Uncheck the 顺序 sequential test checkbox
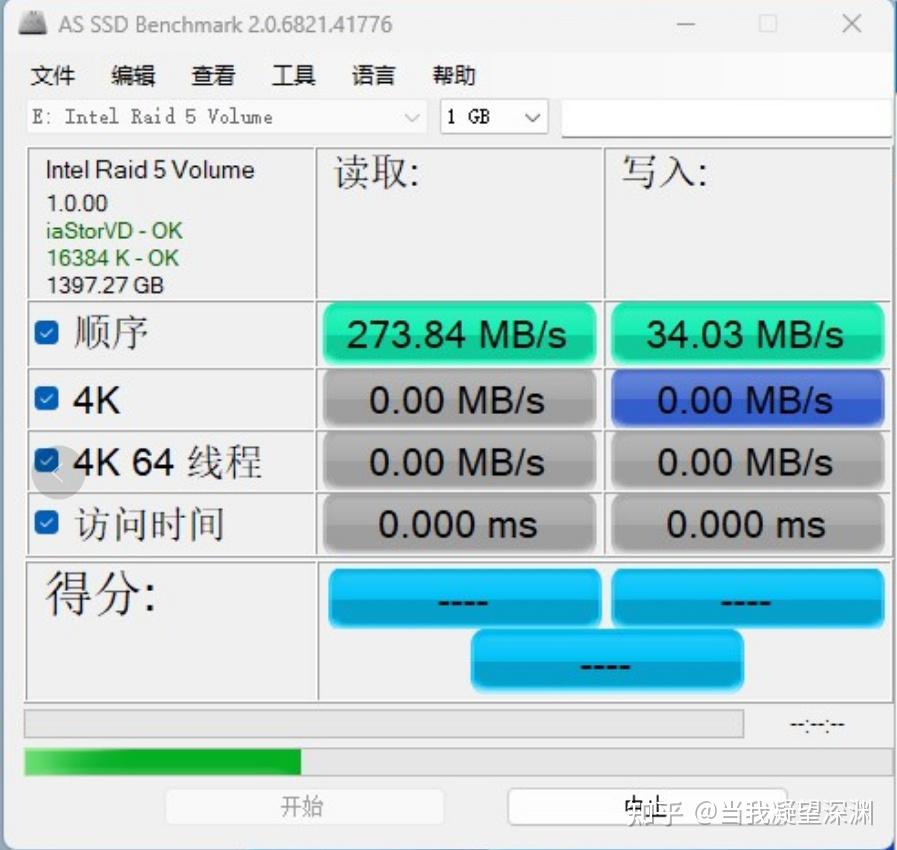 [46, 331]
